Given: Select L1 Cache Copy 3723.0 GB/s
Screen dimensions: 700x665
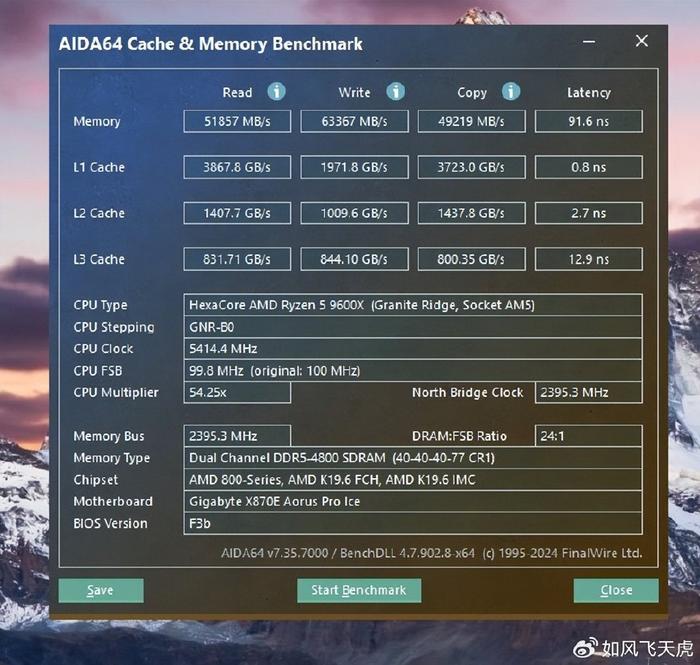Looking at the screenshot, I should coord(471,167).
